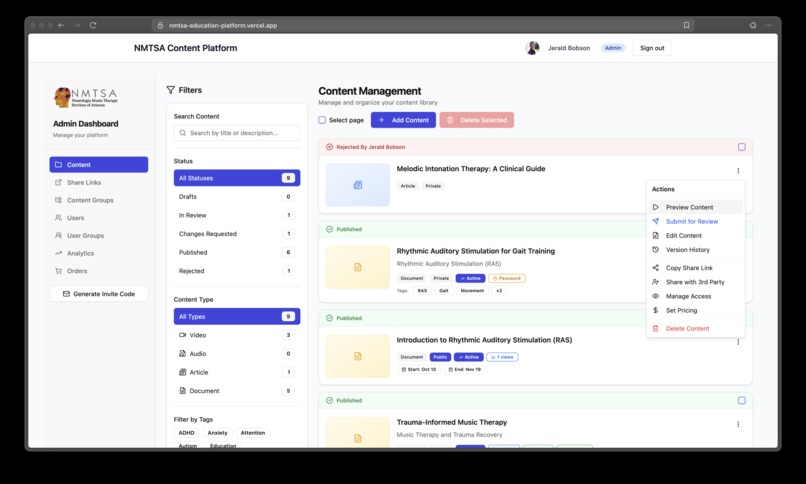806x484 pixels.
Task: Open the Melodic Intonation Therapy: A Clinical Guide title
Action: (x=471, y=169)
